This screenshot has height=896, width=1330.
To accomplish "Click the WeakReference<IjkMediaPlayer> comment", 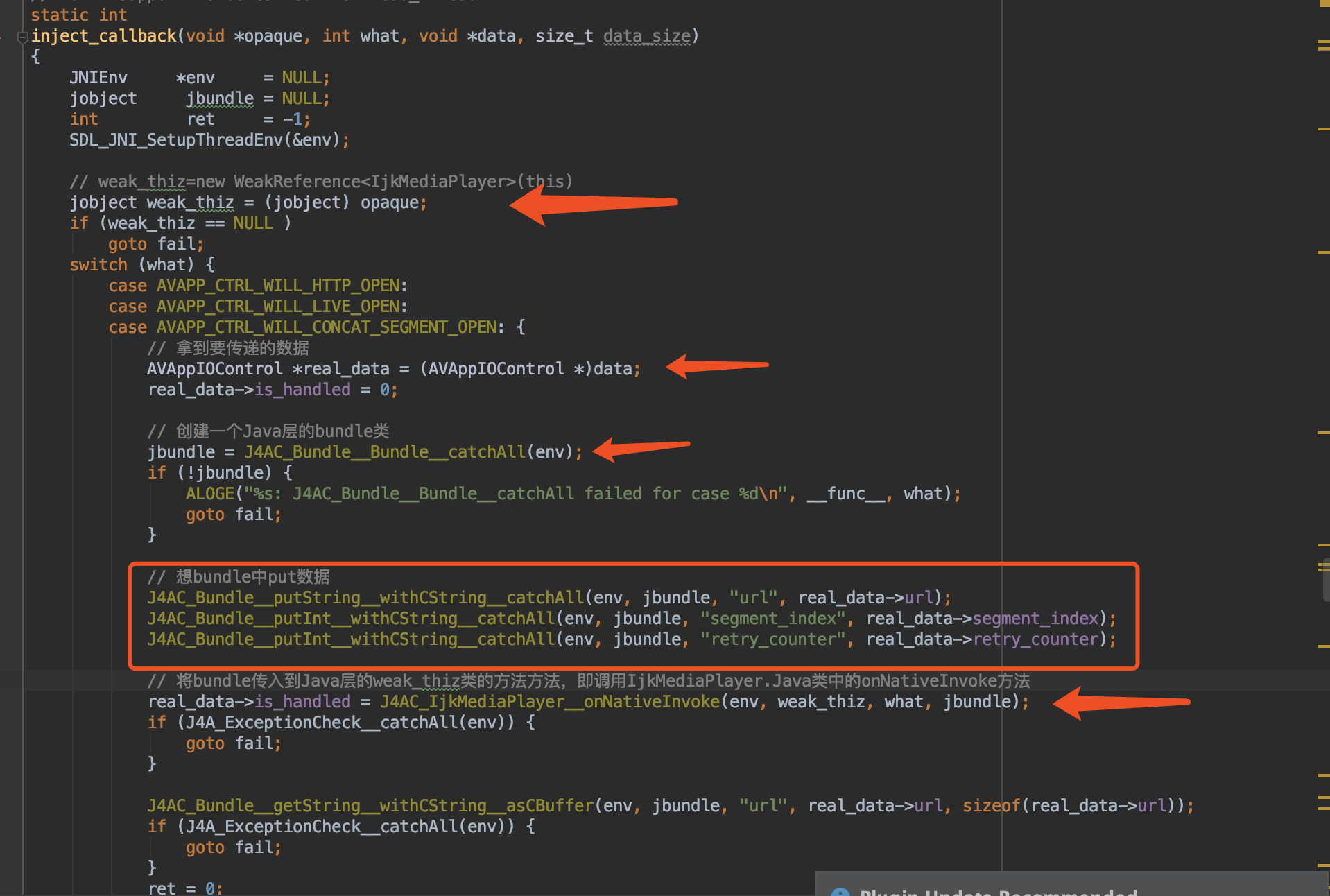I will tap(321, 182).
